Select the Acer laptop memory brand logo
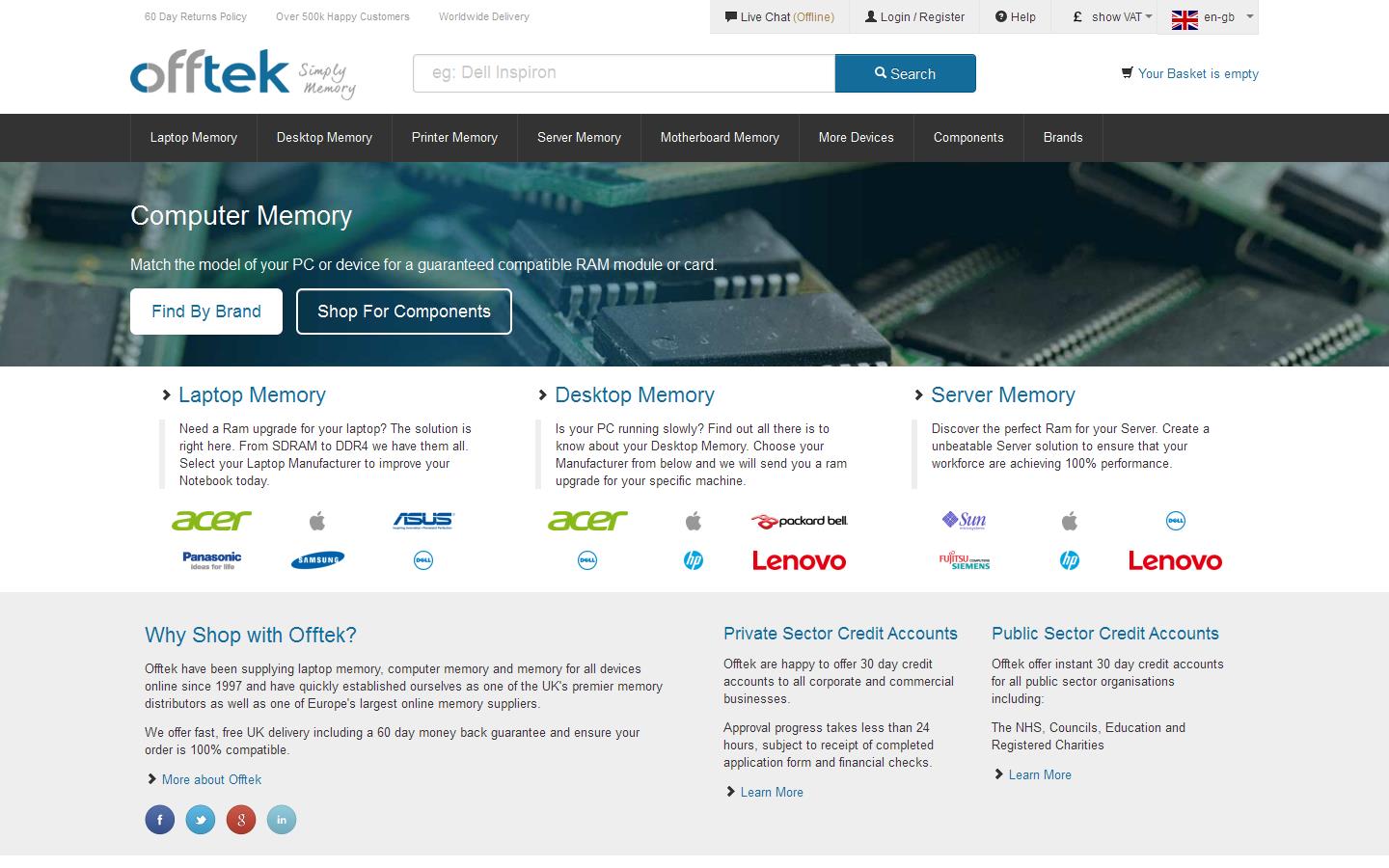Image resolution: width=1389 pixels, height=868 pixels. pyautogui.click(x=210, y=520)
